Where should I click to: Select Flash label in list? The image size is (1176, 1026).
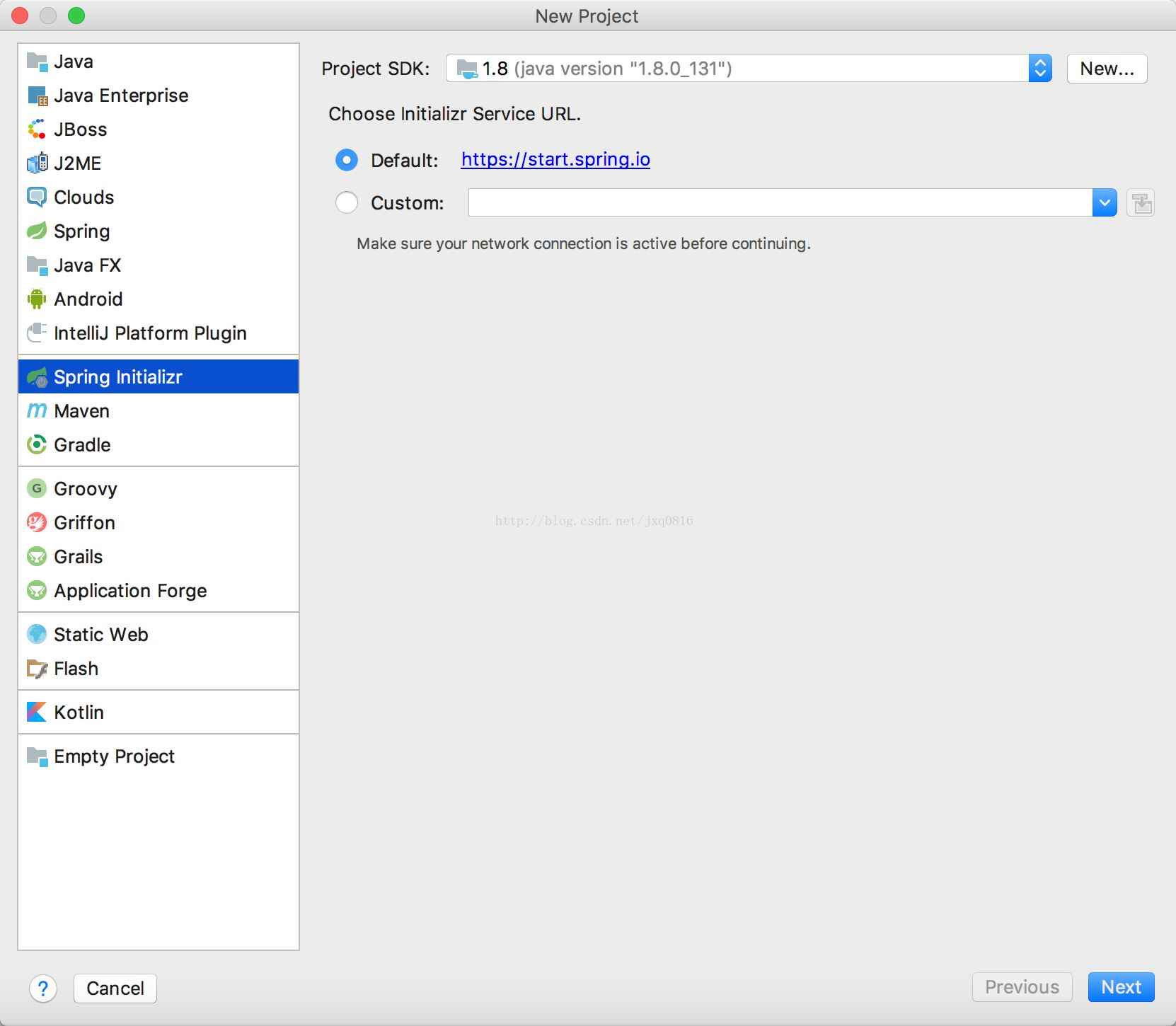[76, 669]
